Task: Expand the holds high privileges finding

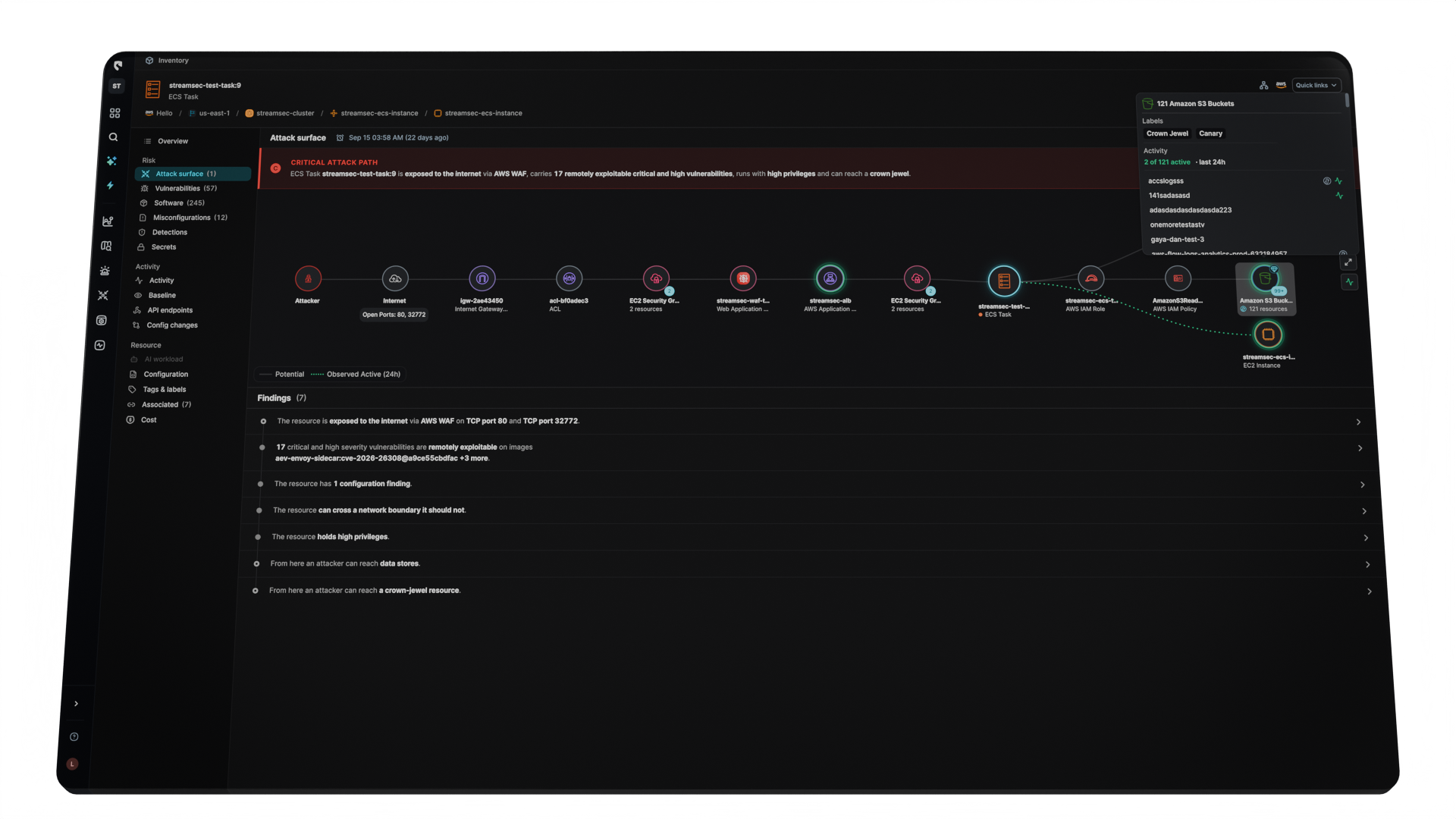Action: point(1366,538)
